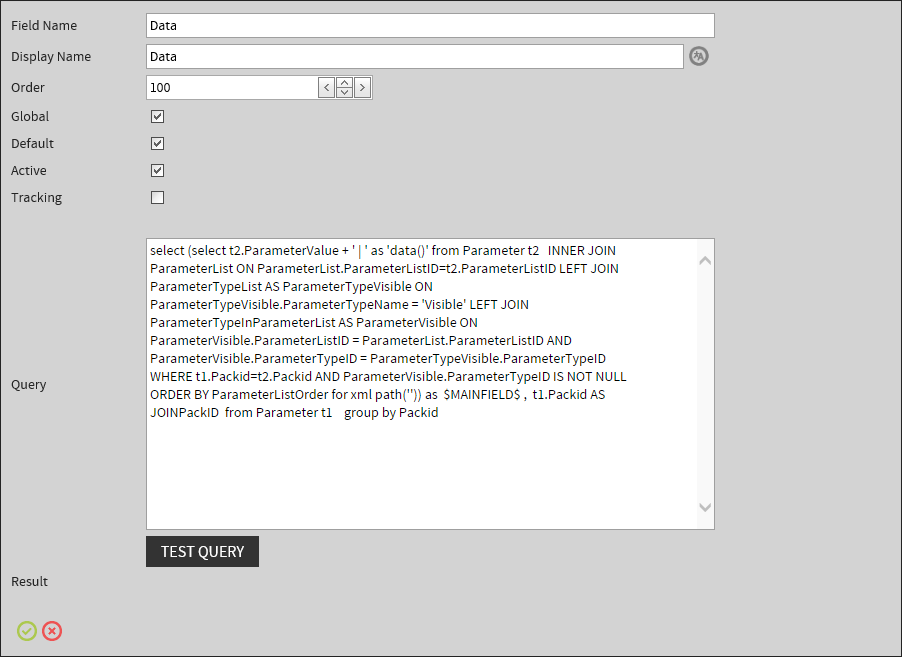Confirm changes via the green check icon
Viewport: 902px width, 657px height.
click(26, 631)
